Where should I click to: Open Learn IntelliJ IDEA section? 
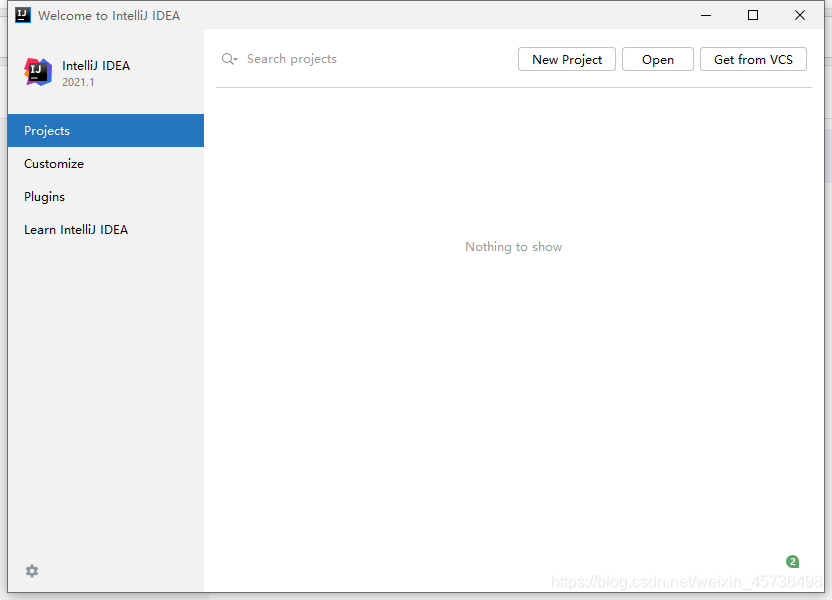[x=106, y=229]
